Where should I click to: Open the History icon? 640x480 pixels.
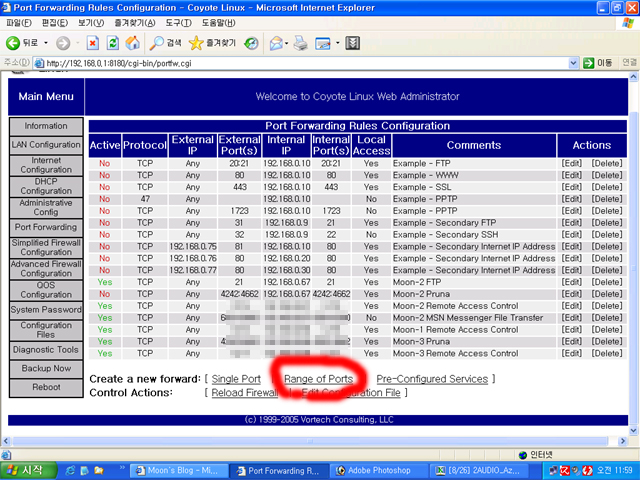pyautogui.click(x=251, y=43)
